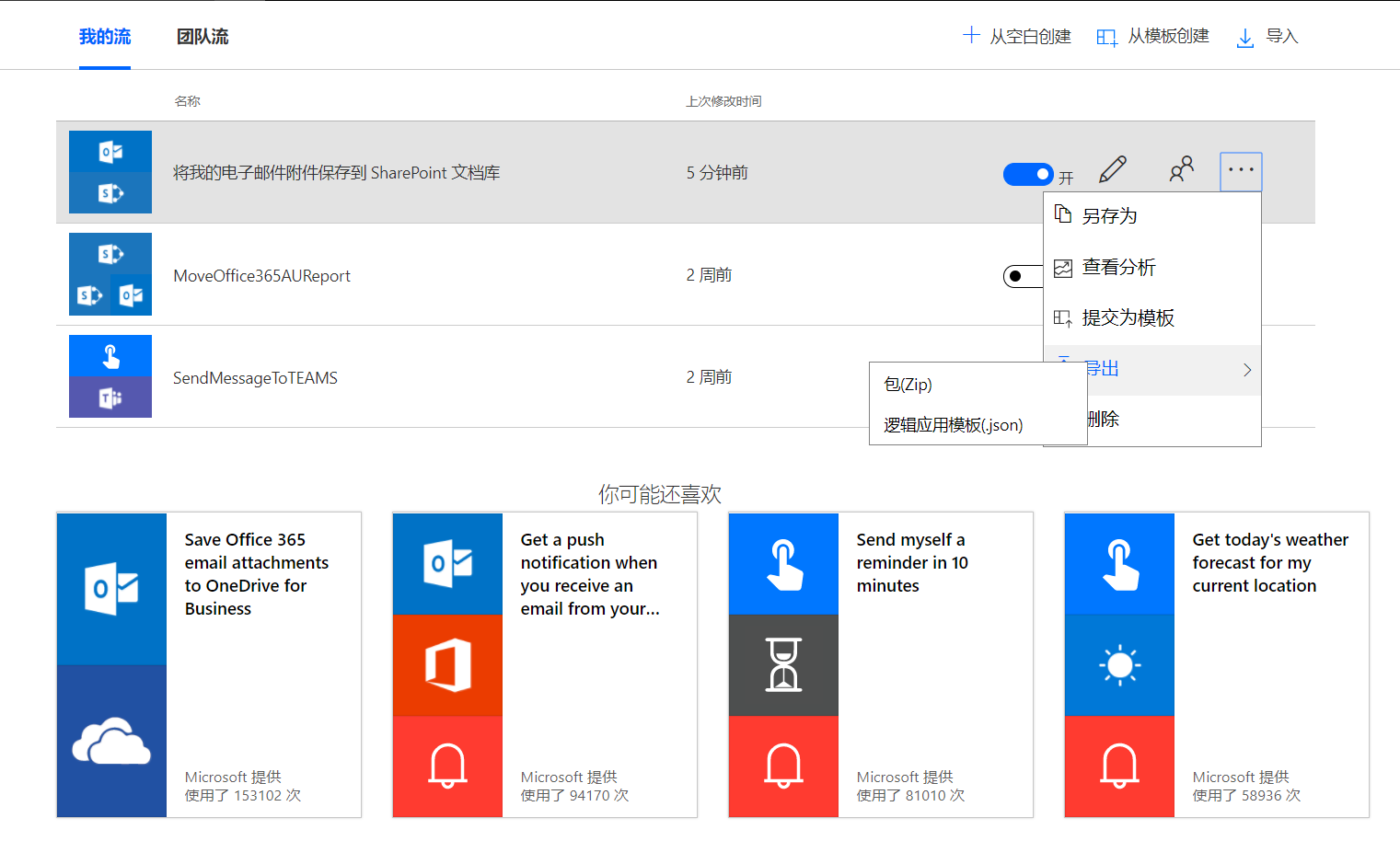Click the three-dots more options button
This screenshot has height=864, width=1400.
(x=1241, y=171)
